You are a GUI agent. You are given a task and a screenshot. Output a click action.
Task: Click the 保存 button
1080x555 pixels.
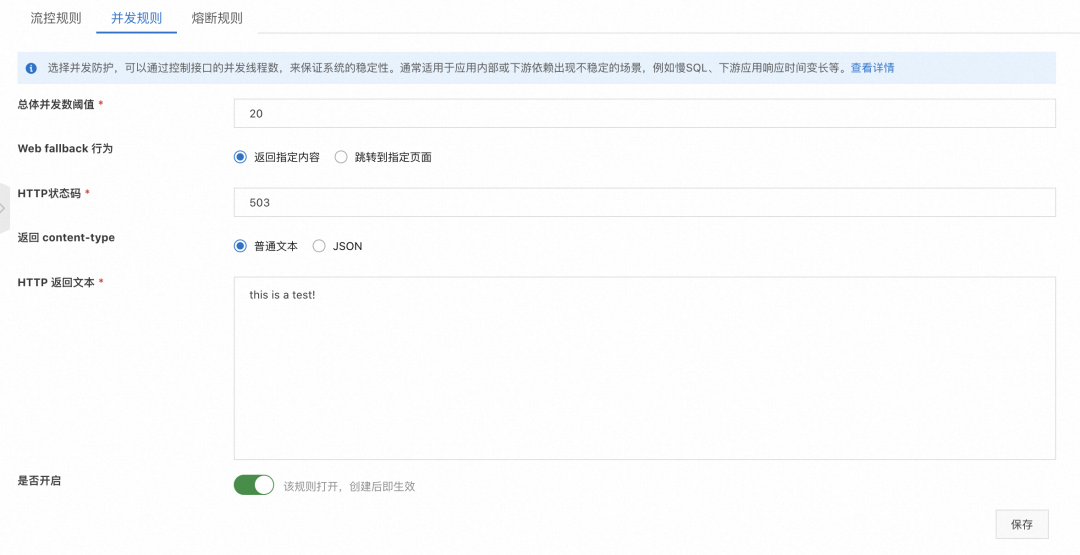click(x=1022, y=524)
